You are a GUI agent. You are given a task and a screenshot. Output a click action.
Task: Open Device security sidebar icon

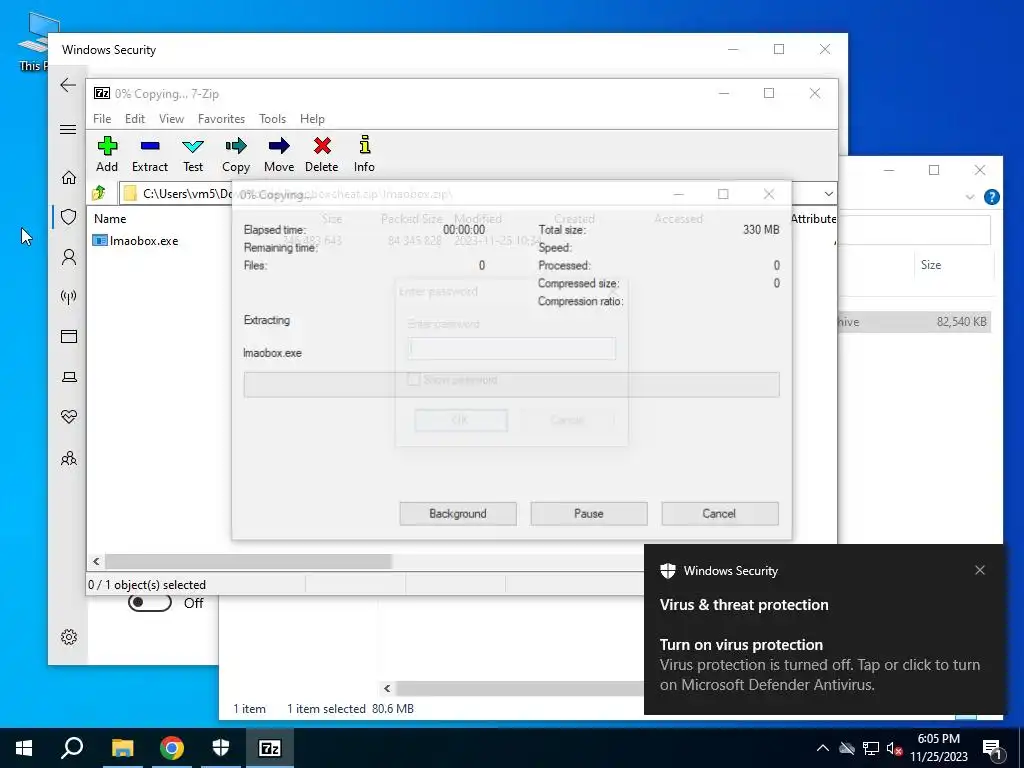point(69,377)
